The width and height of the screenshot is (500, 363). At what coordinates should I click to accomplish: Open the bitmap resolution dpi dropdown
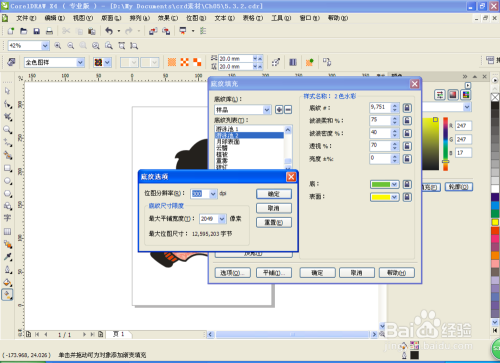[x=213, y=194]
